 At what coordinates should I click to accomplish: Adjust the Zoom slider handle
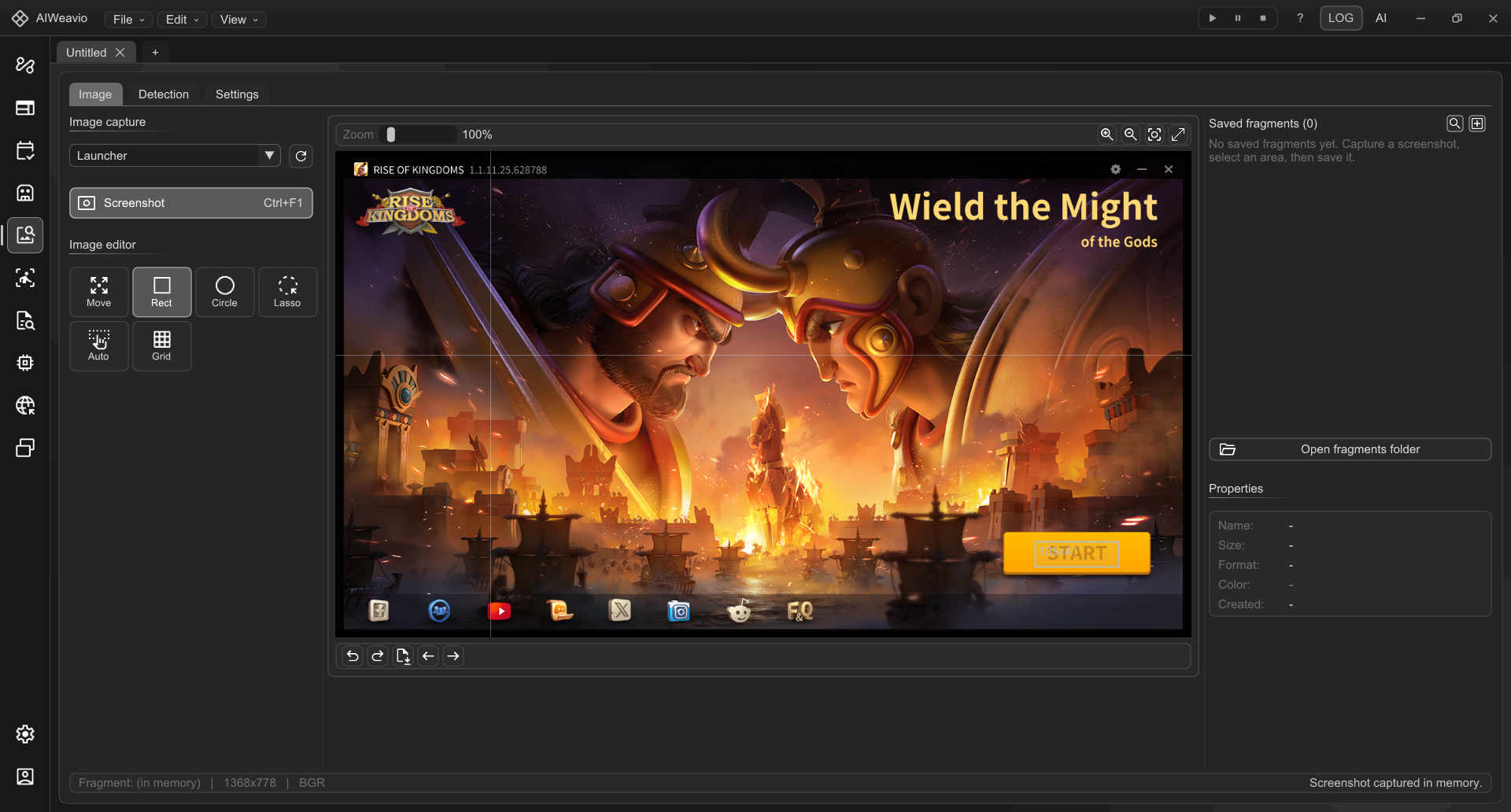pyautogui.click(x=391, y=135)
